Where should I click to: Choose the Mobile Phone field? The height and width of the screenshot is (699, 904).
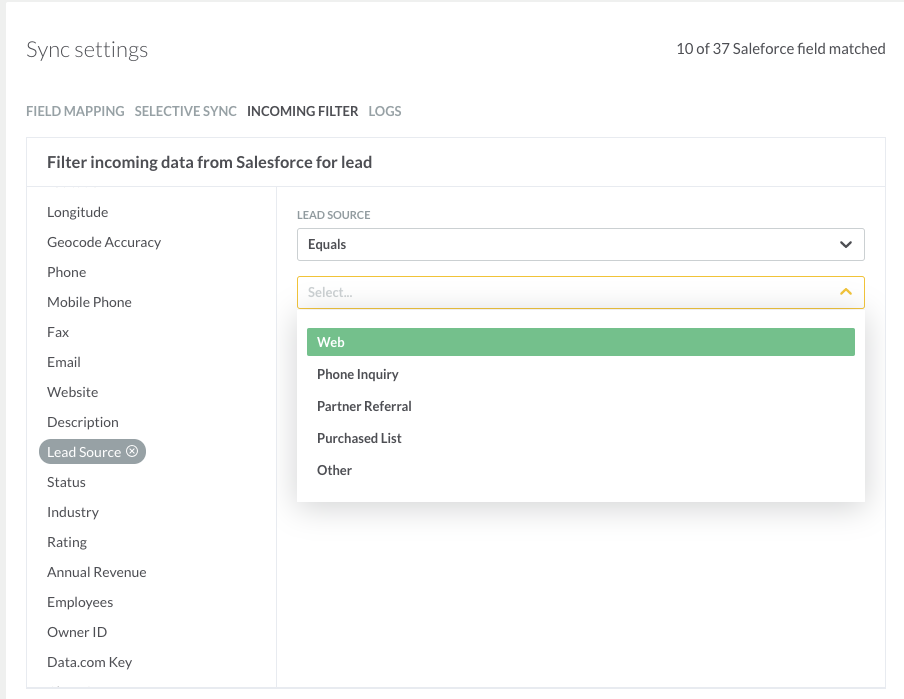click(89, 302)
